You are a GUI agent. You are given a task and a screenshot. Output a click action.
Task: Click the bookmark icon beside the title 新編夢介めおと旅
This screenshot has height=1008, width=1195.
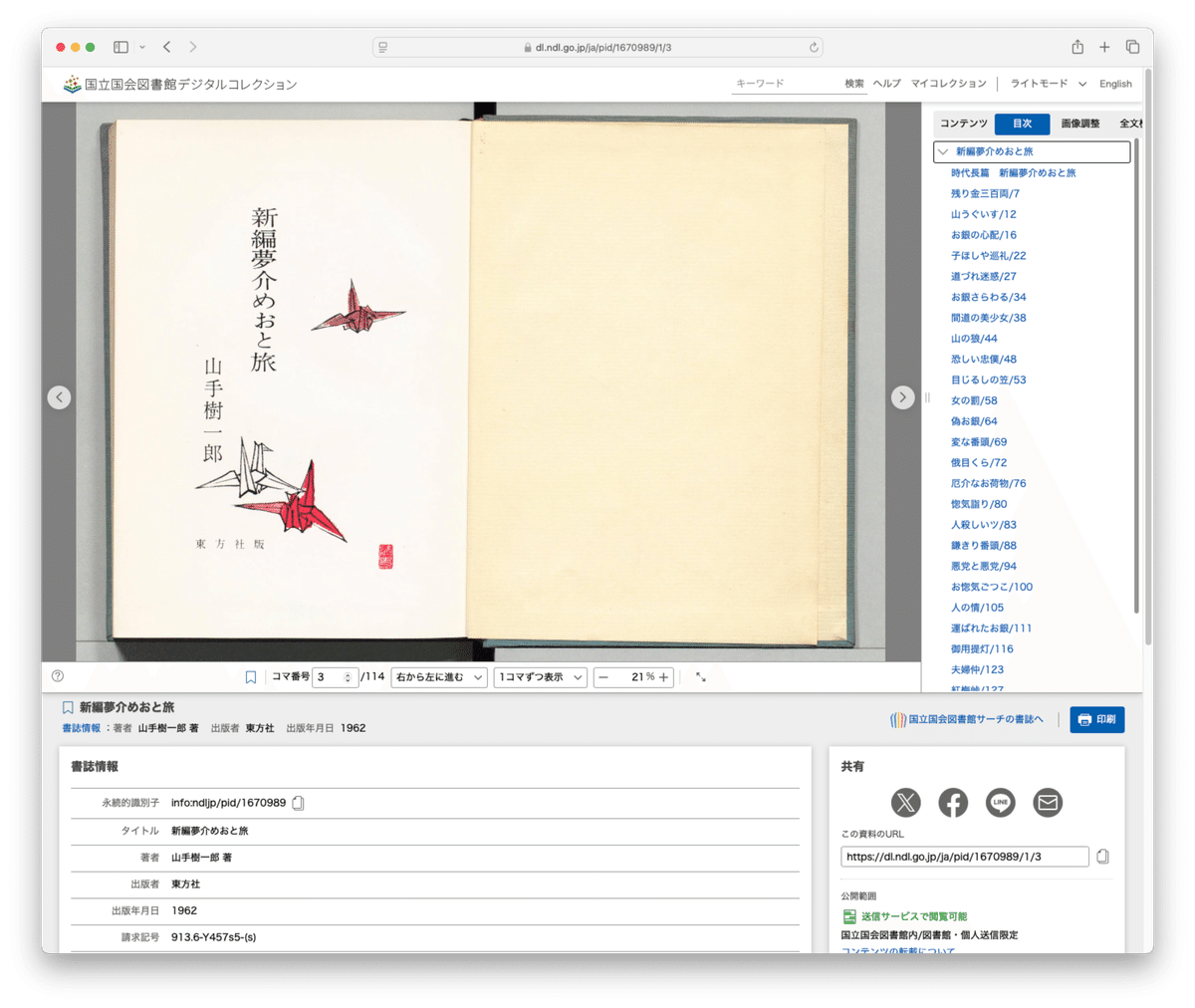click(x=68, y=707)
